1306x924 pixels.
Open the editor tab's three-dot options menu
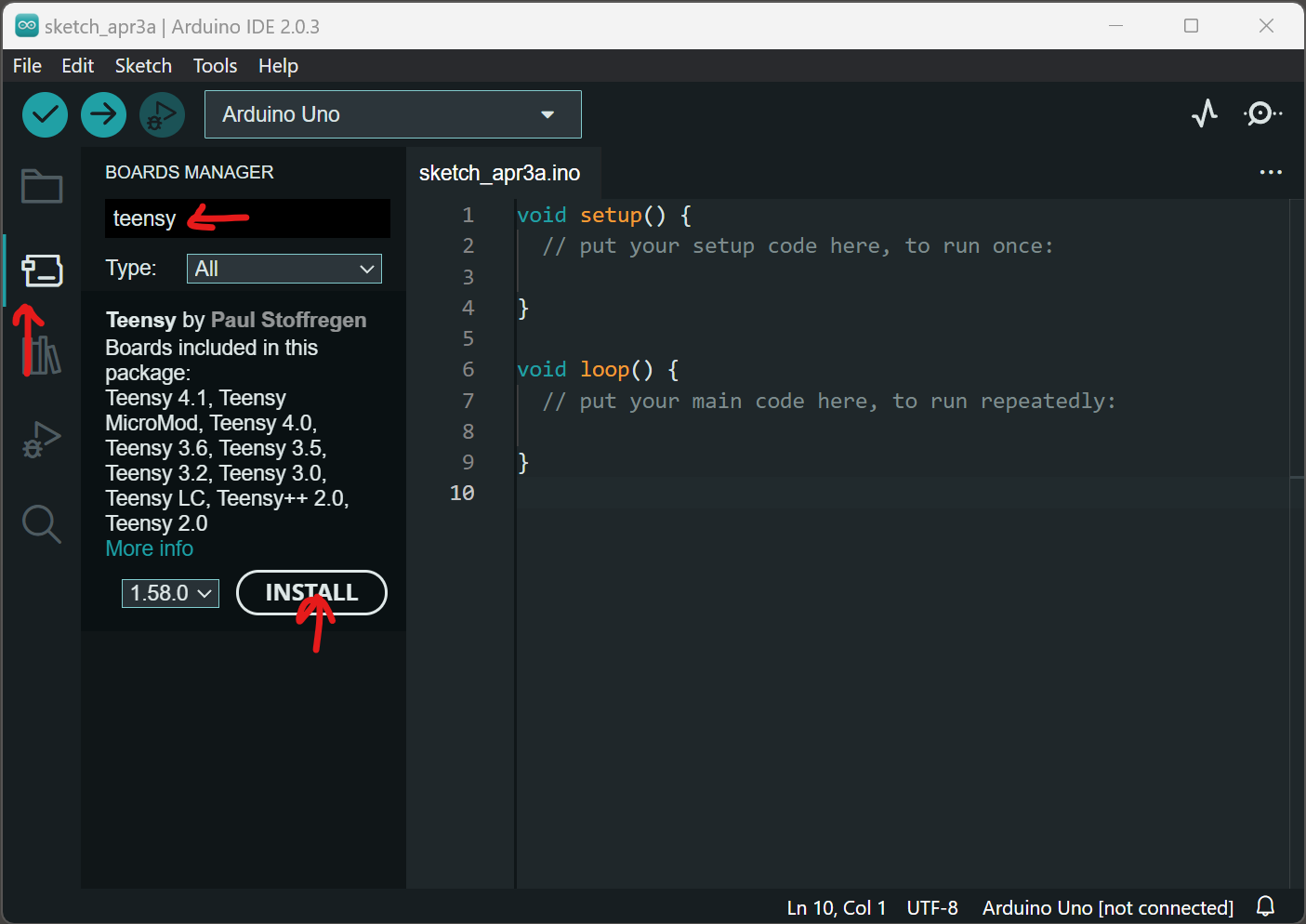coord(1271,172)
